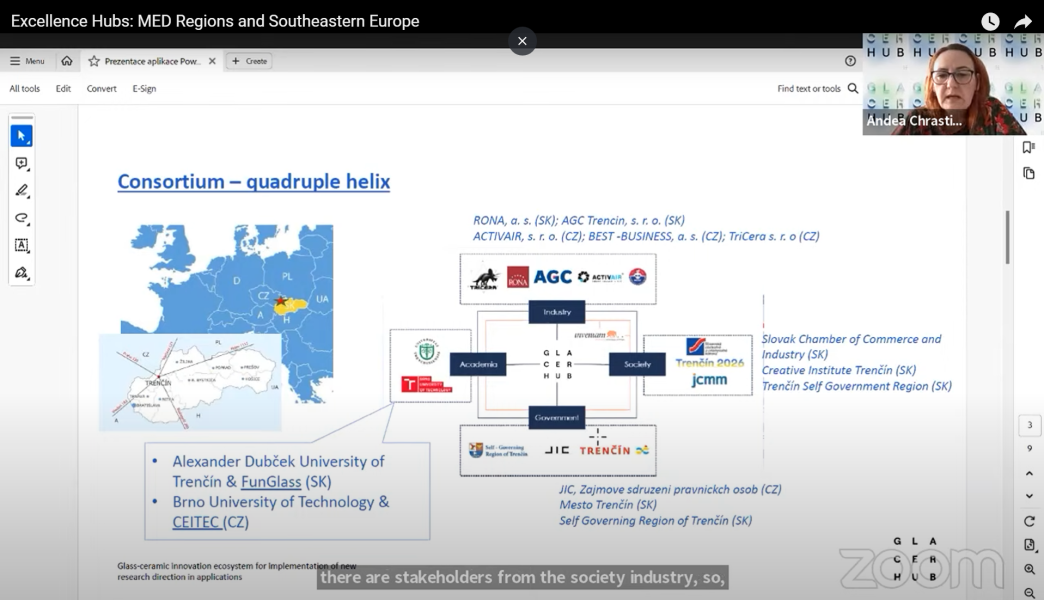Screen dimensions: 1044x600
Task: Click the page display settings icon
Action: point(1029,545)
